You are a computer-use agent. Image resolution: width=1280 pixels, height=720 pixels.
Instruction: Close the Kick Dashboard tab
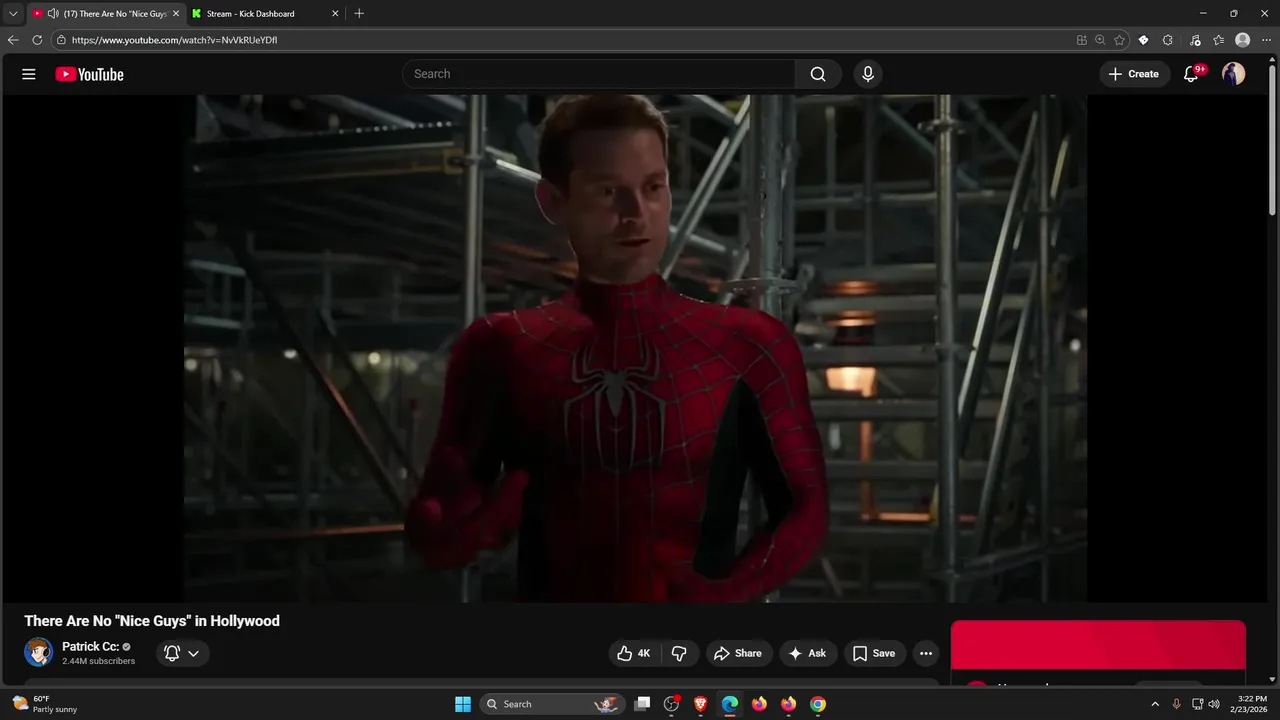[335, 14]
